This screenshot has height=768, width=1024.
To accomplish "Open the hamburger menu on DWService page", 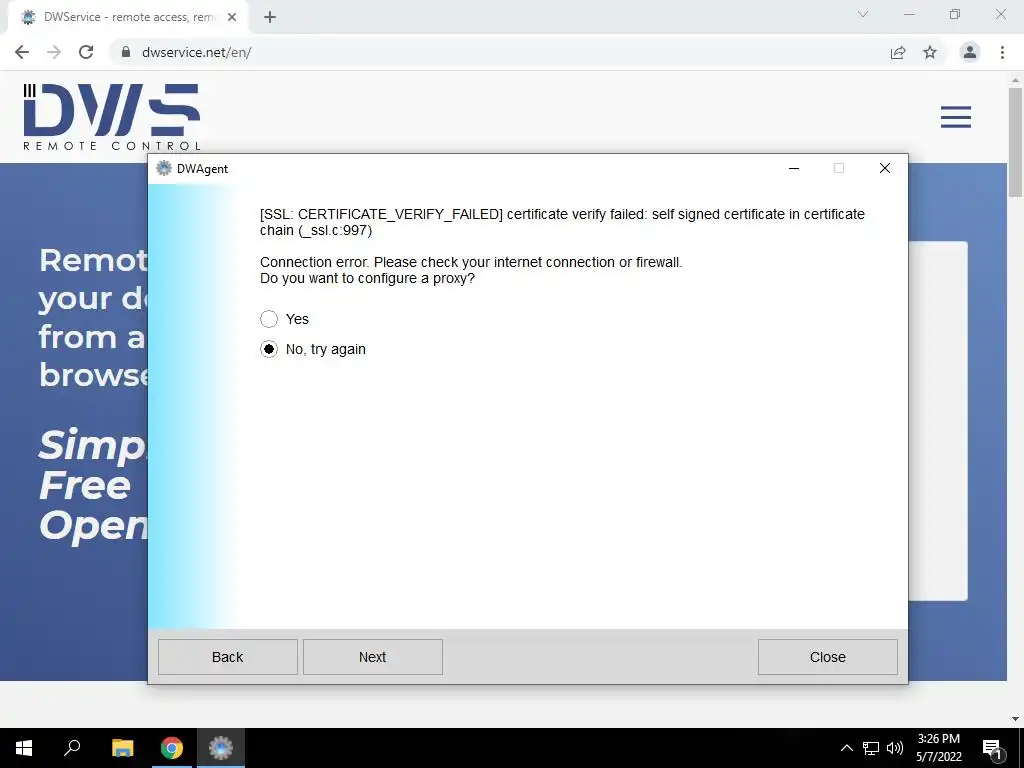I will click(955, 117).
